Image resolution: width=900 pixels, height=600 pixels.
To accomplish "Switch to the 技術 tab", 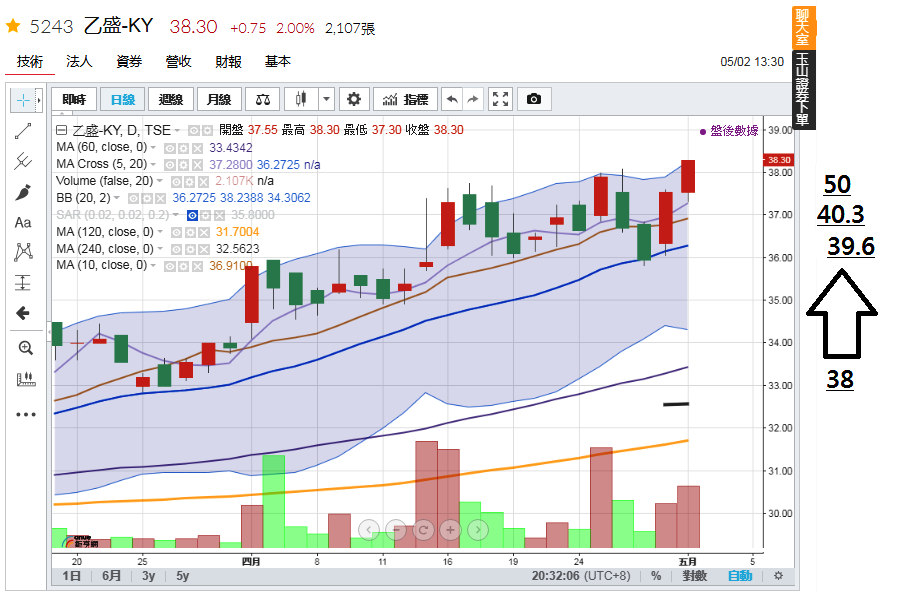I will coord(30,61).
